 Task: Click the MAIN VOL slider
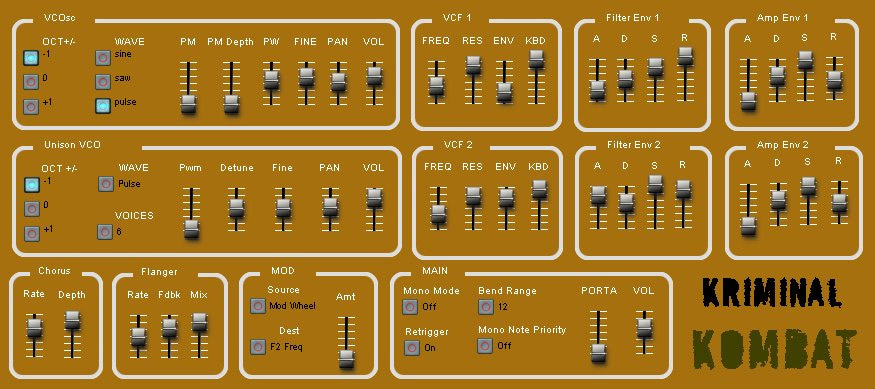[644, 328]
